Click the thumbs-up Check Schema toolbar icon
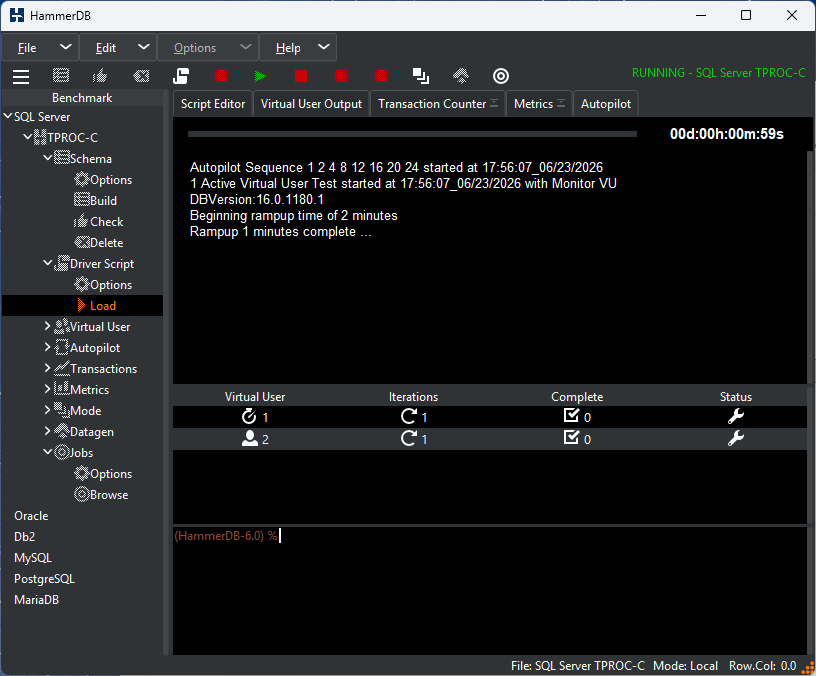Screen dimensions: 816x676 (x=100, y=76)
